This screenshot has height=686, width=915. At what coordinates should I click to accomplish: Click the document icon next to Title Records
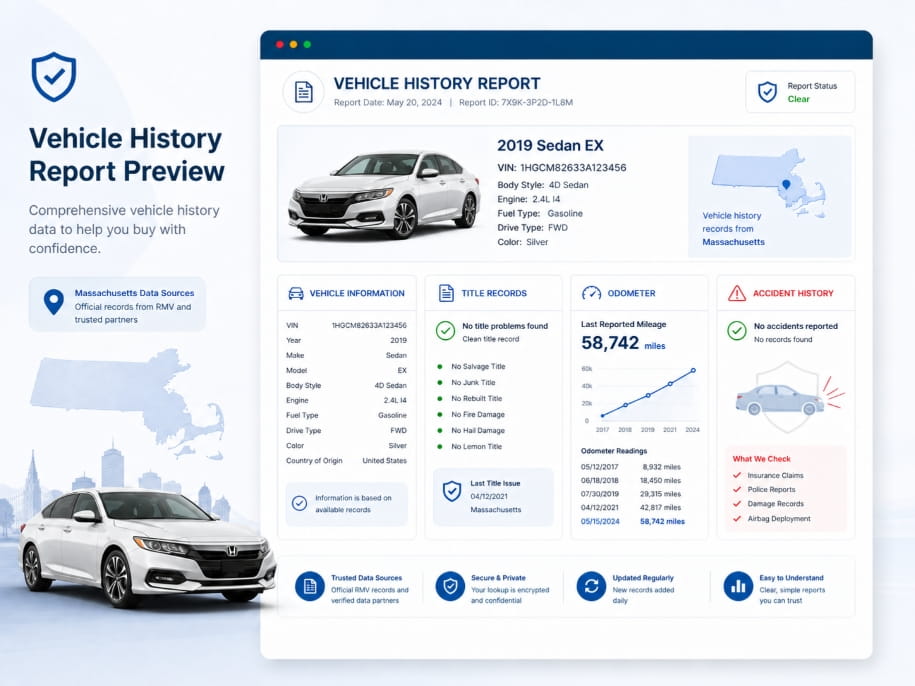click(x=446, y=293)
